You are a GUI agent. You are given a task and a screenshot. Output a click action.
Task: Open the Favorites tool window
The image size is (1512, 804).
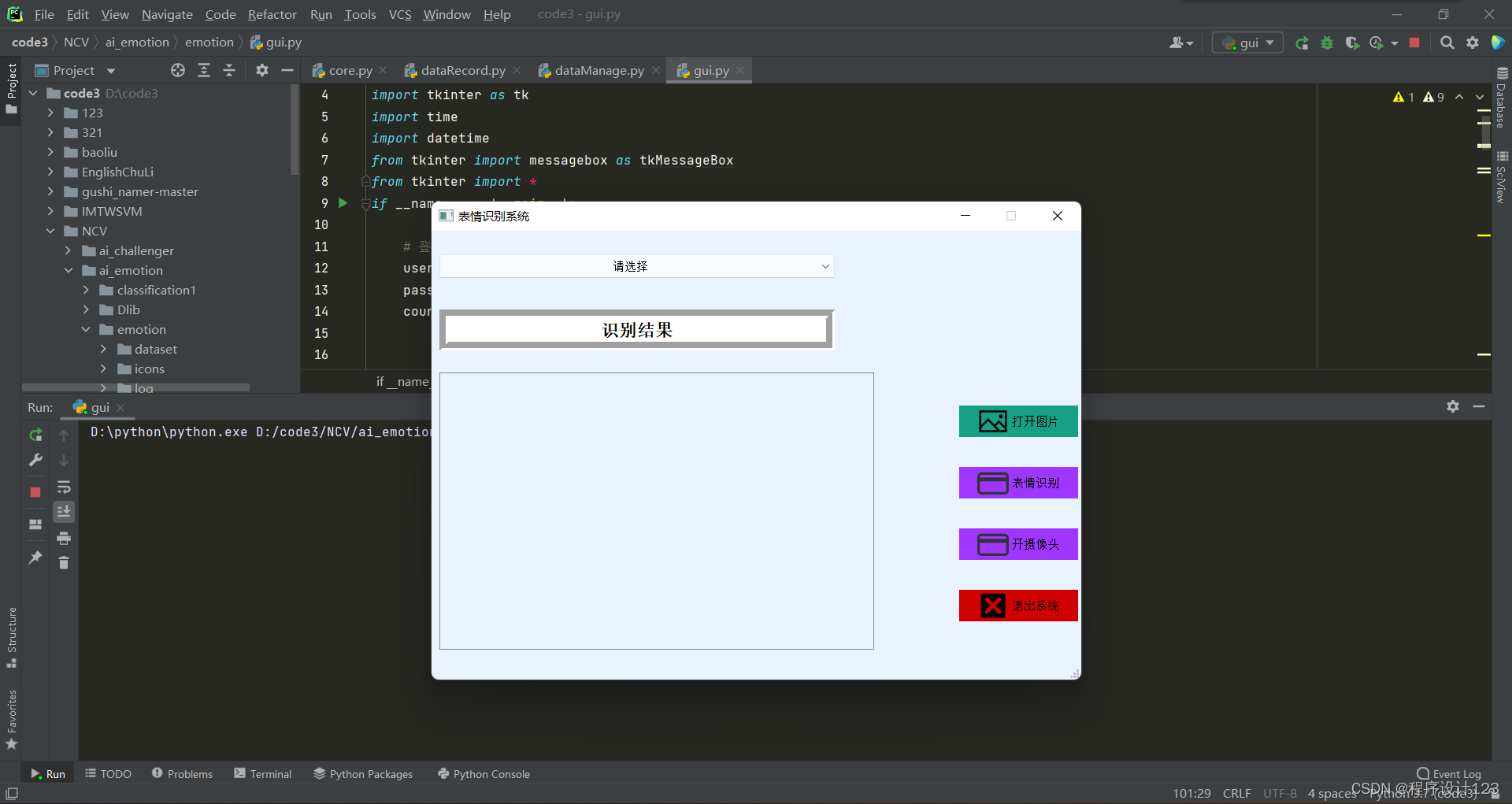tap(11, 719)
